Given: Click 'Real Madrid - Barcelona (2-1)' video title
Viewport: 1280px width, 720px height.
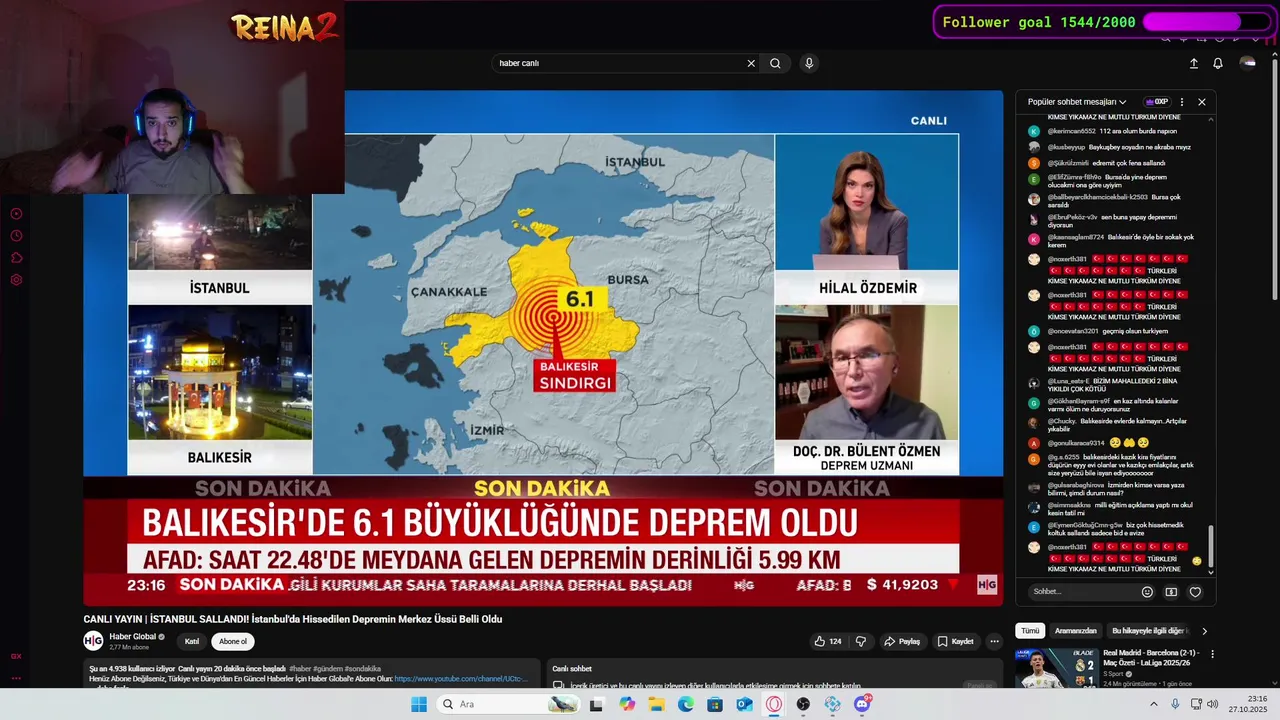Looking at the screenshot, I should [x=1152, y=657].
